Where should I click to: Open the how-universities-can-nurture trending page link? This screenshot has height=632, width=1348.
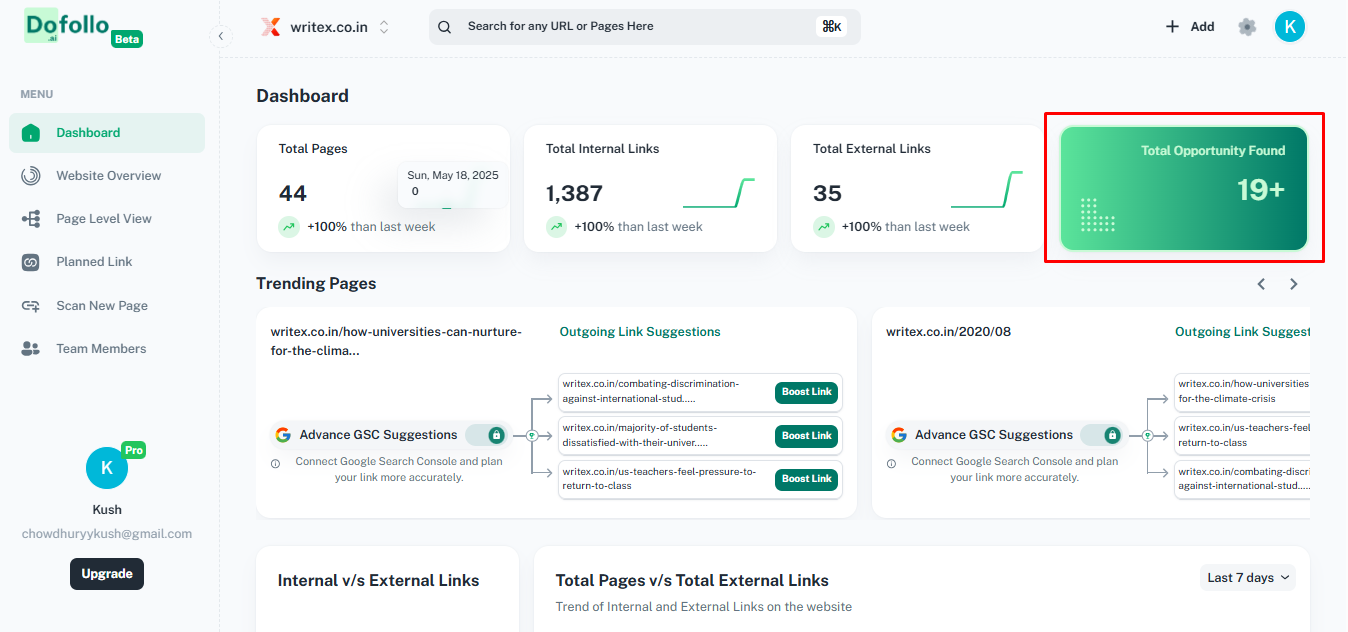(x=396, y=341)
